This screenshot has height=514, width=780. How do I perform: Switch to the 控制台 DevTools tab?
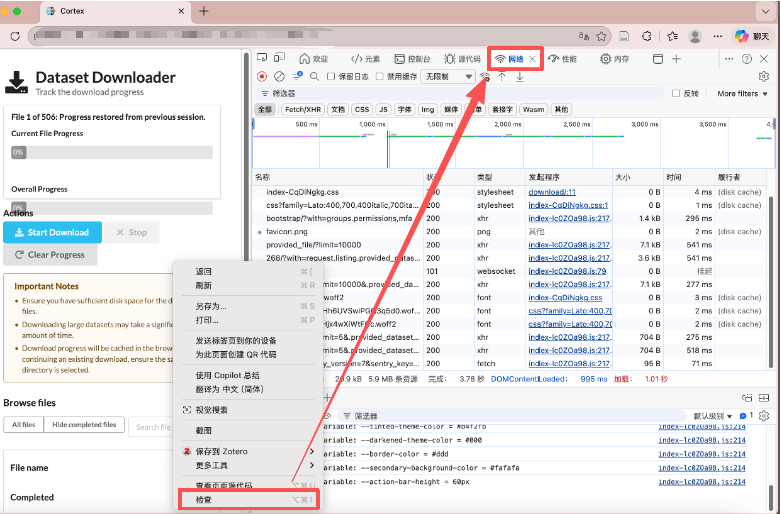pyautogui.click(x=412, y=59)
